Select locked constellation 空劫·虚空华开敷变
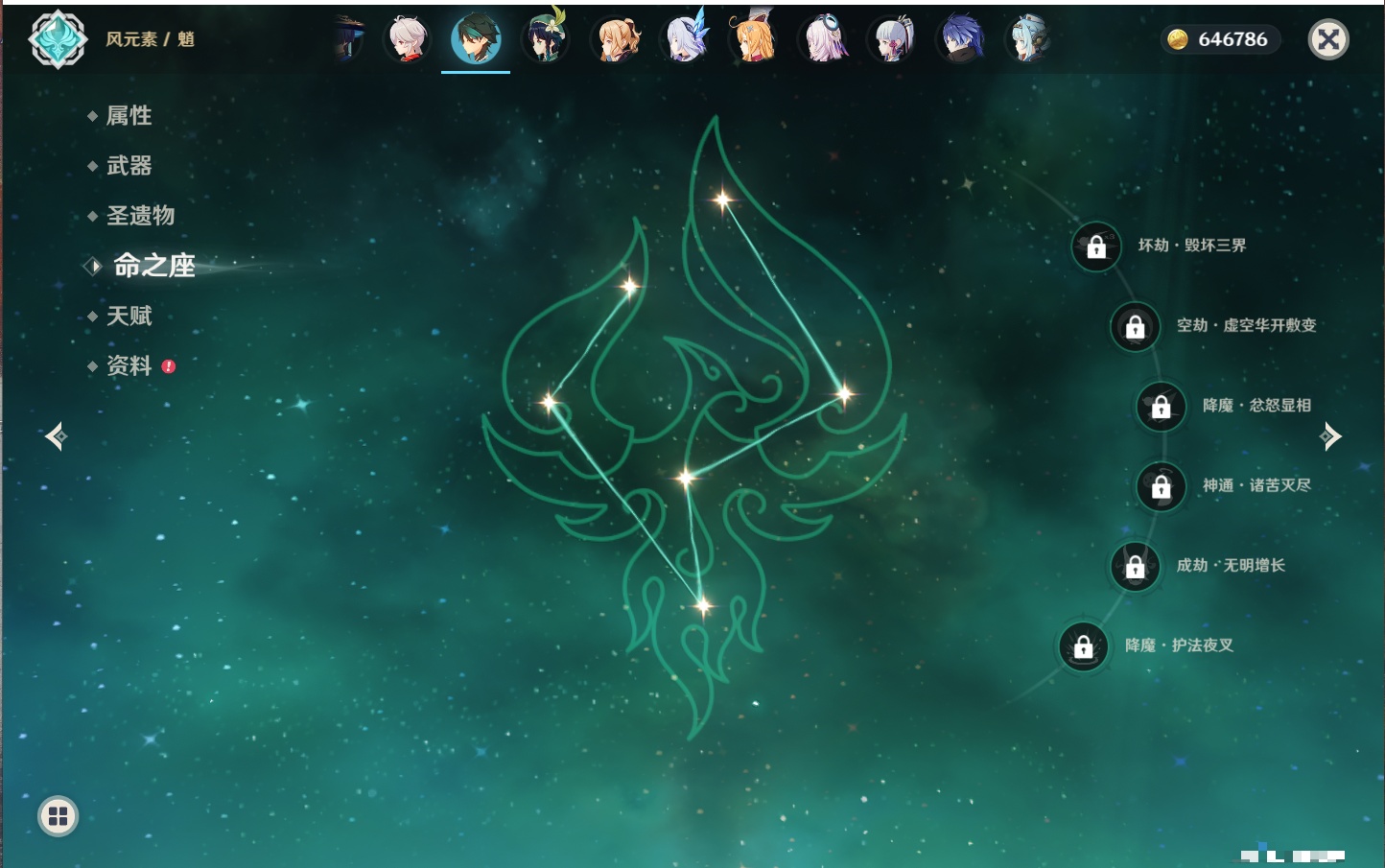1385x868 pixels. [x=1135, y=327]
